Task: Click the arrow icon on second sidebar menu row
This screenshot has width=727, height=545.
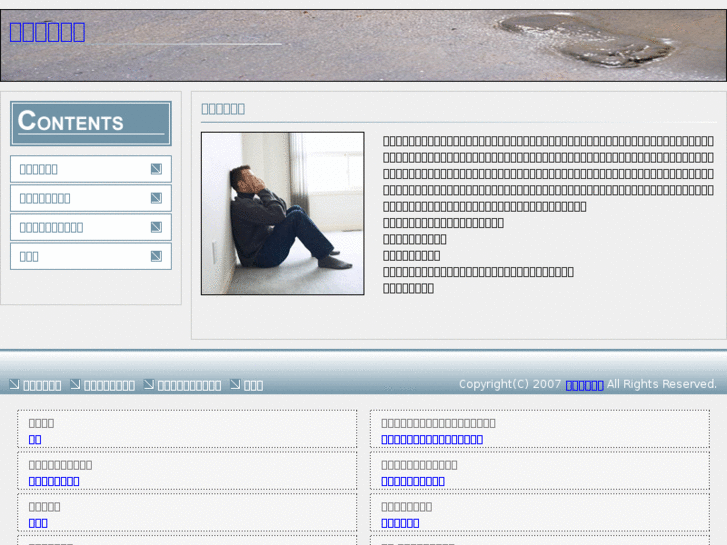Action: [156, 198]
